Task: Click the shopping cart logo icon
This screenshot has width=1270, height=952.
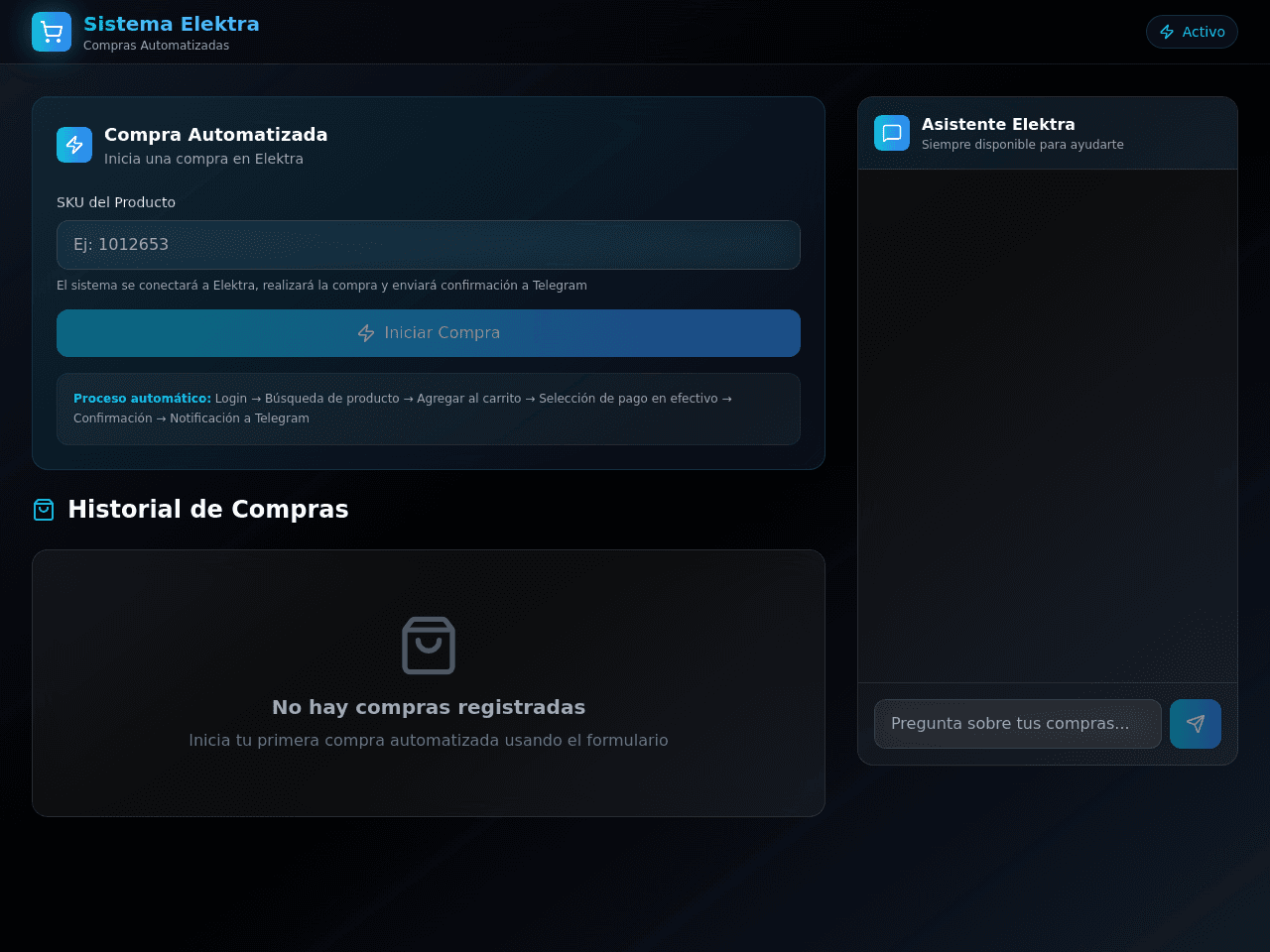Action: click(52, 32)
